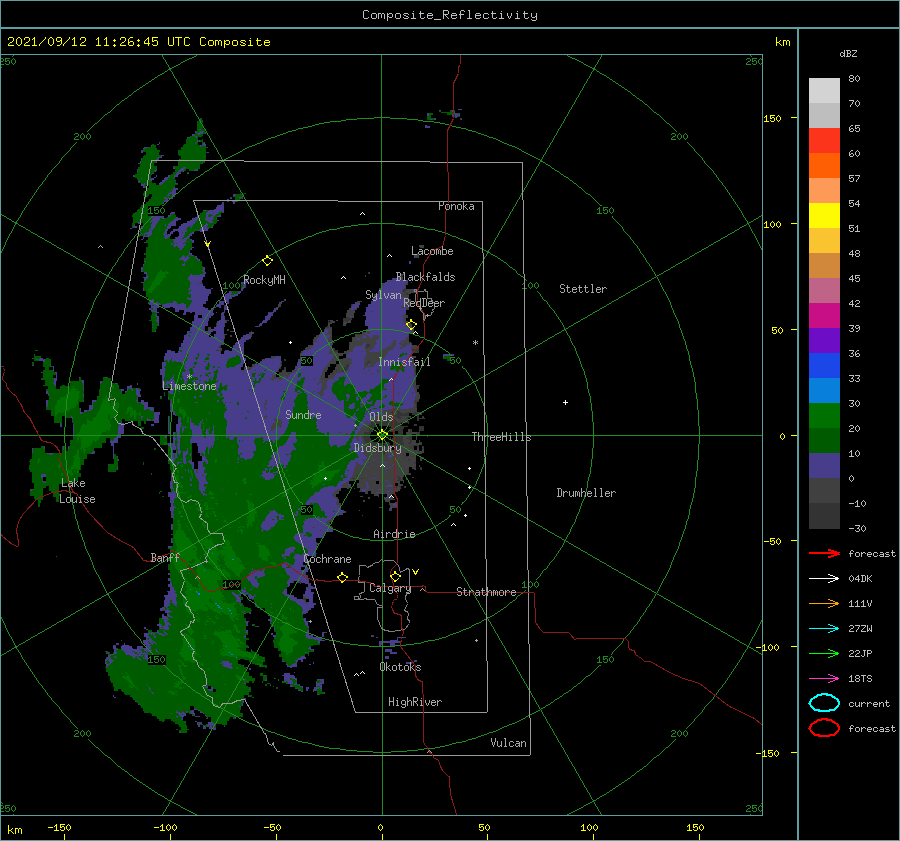900x841 pixels.
Task: Click the Banff town label
Action: click(165, 557)
